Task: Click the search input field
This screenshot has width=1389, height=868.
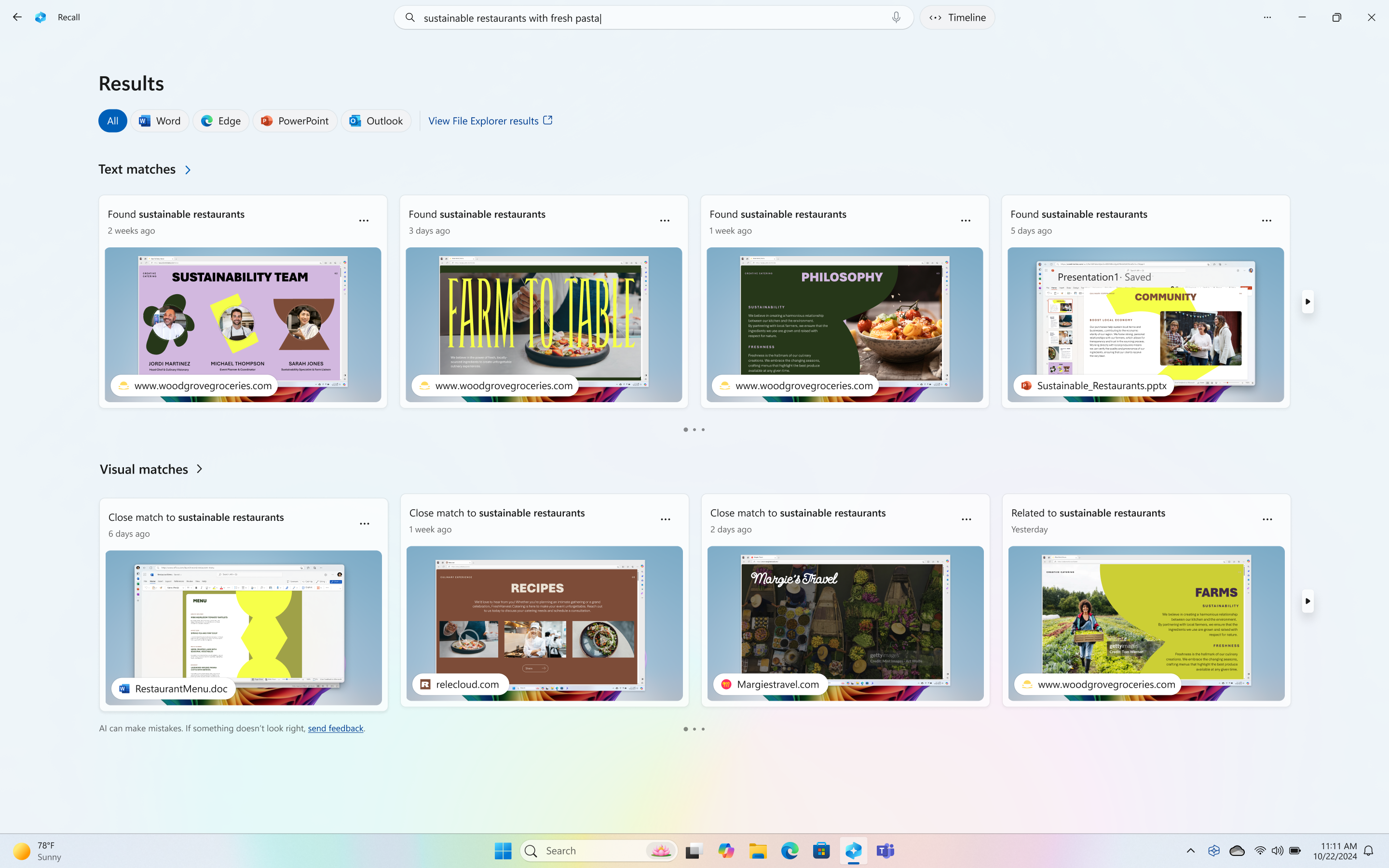Action: (x=655, y=17)
